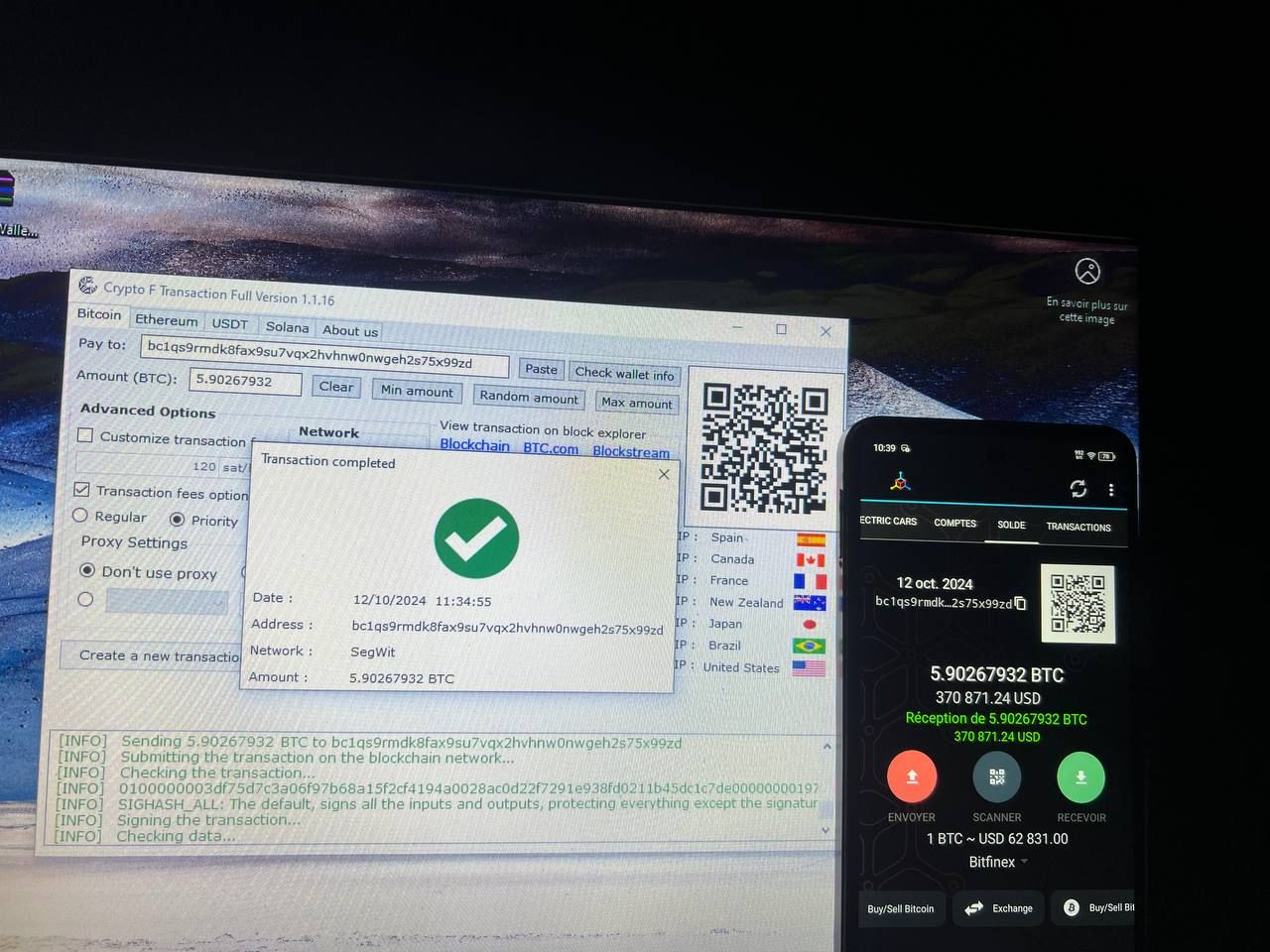Open the TRANSACTIONS tab on the phone

tap(1079, 527)
